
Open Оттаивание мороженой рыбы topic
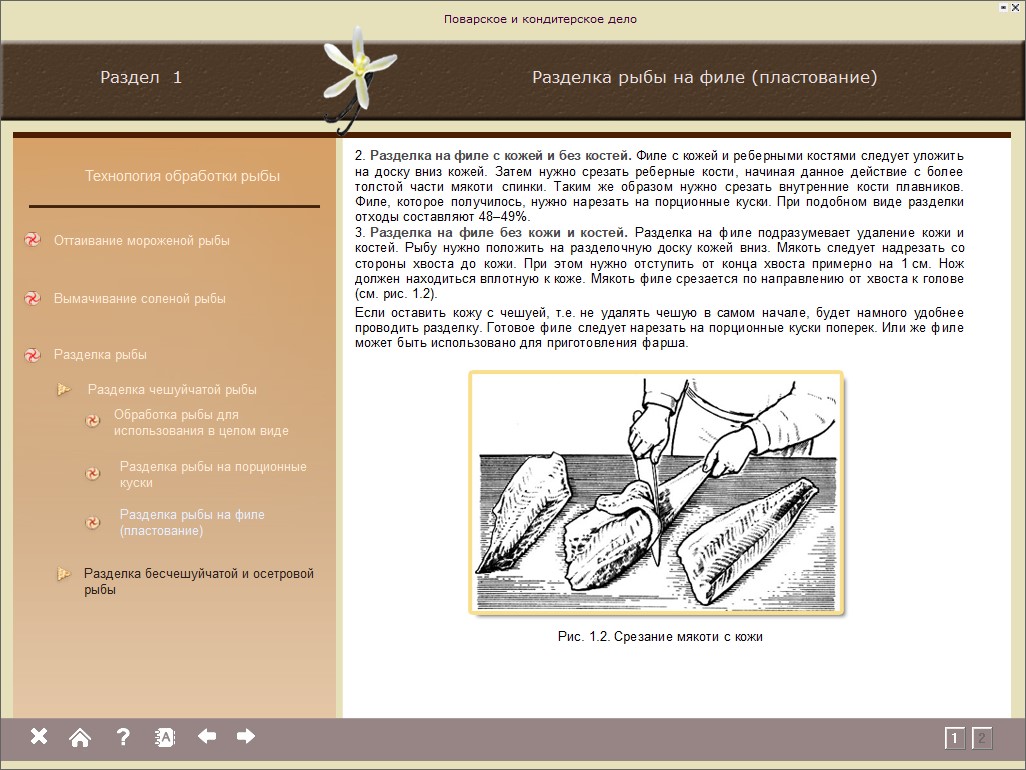(141, 240)
